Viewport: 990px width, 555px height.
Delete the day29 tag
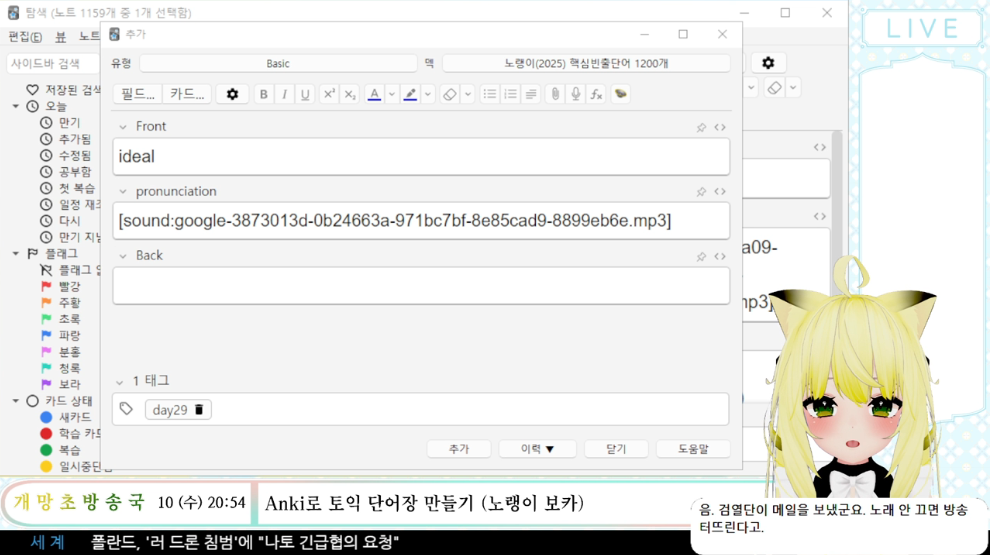pos(199,409)
